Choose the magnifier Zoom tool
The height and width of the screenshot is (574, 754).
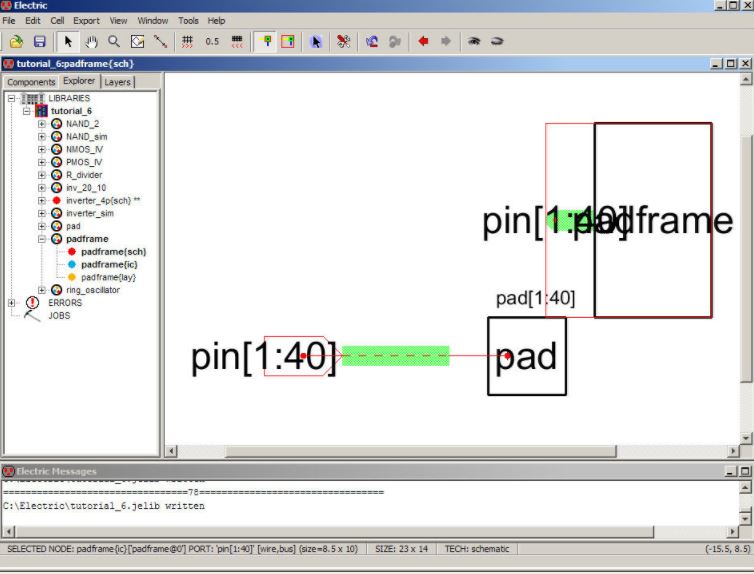click(x=114, y=42)
